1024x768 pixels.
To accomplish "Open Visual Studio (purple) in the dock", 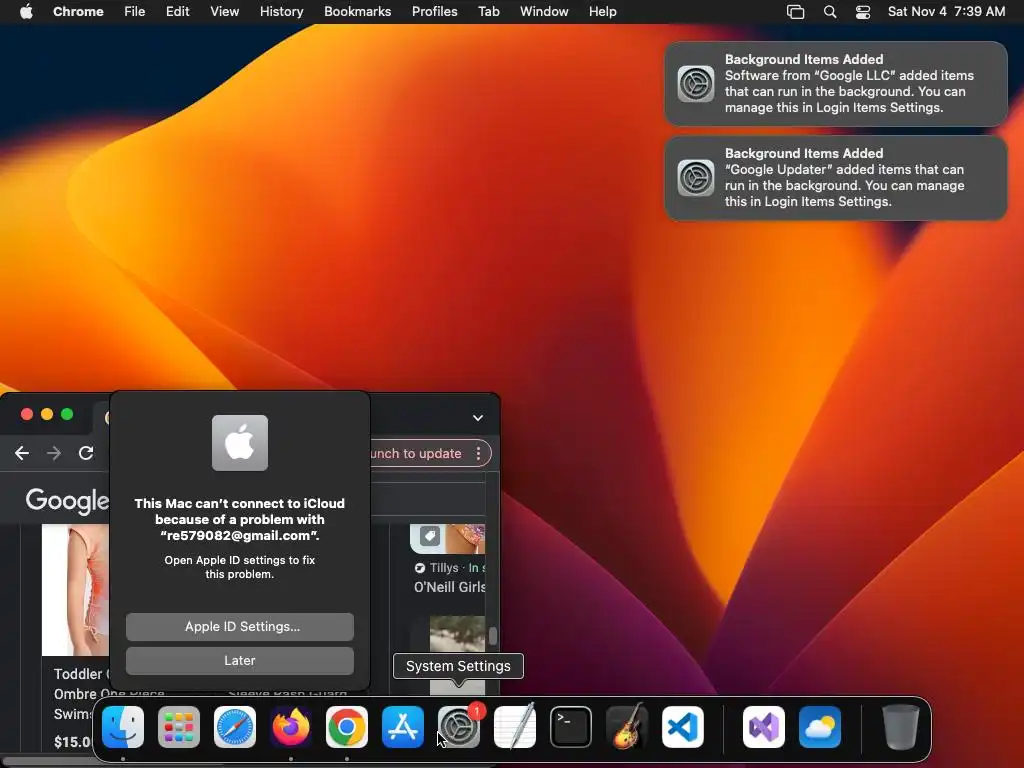I will pyautogui.click(x=764, y=727).
